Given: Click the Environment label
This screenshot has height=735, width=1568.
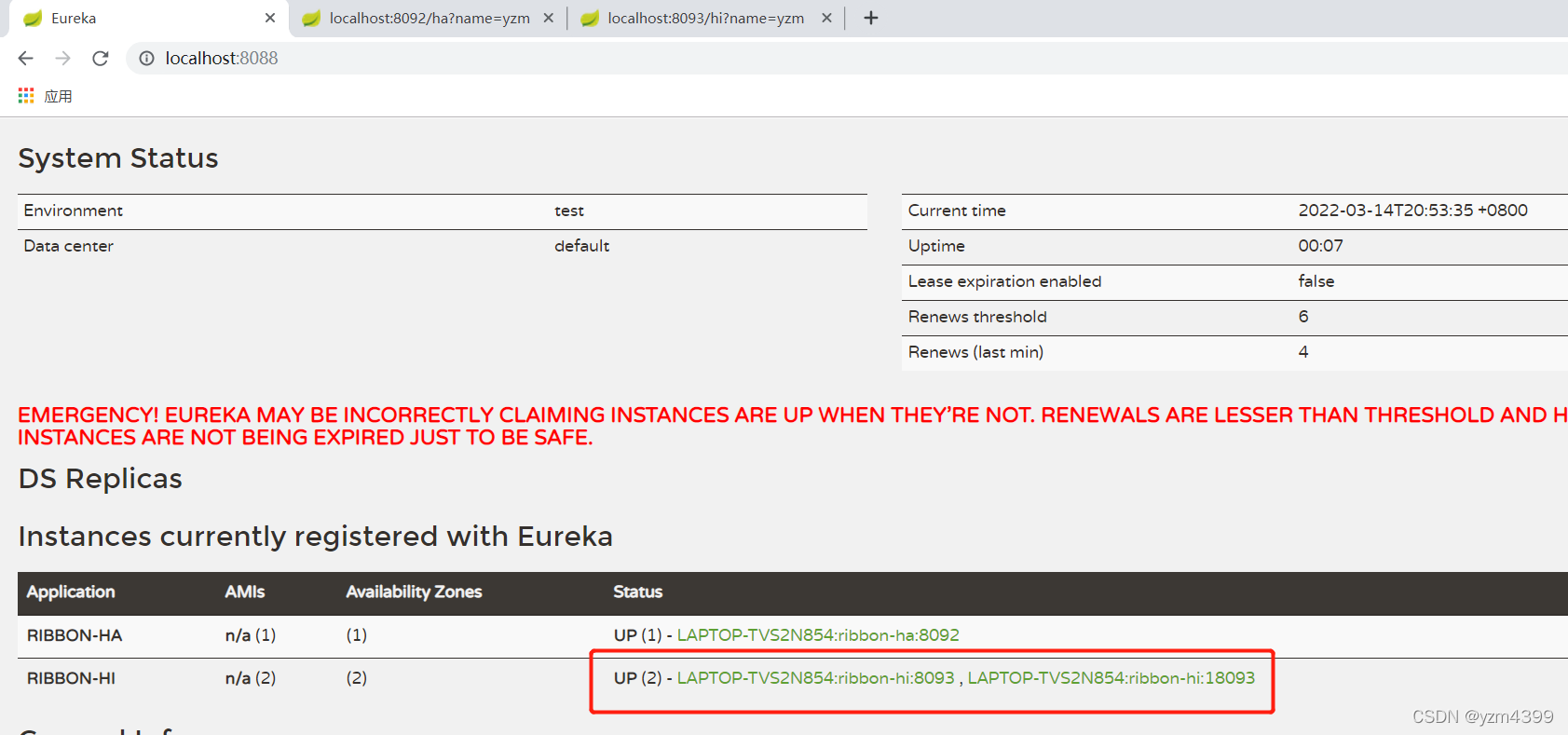Looking at the screenshot, I should 74,211.
